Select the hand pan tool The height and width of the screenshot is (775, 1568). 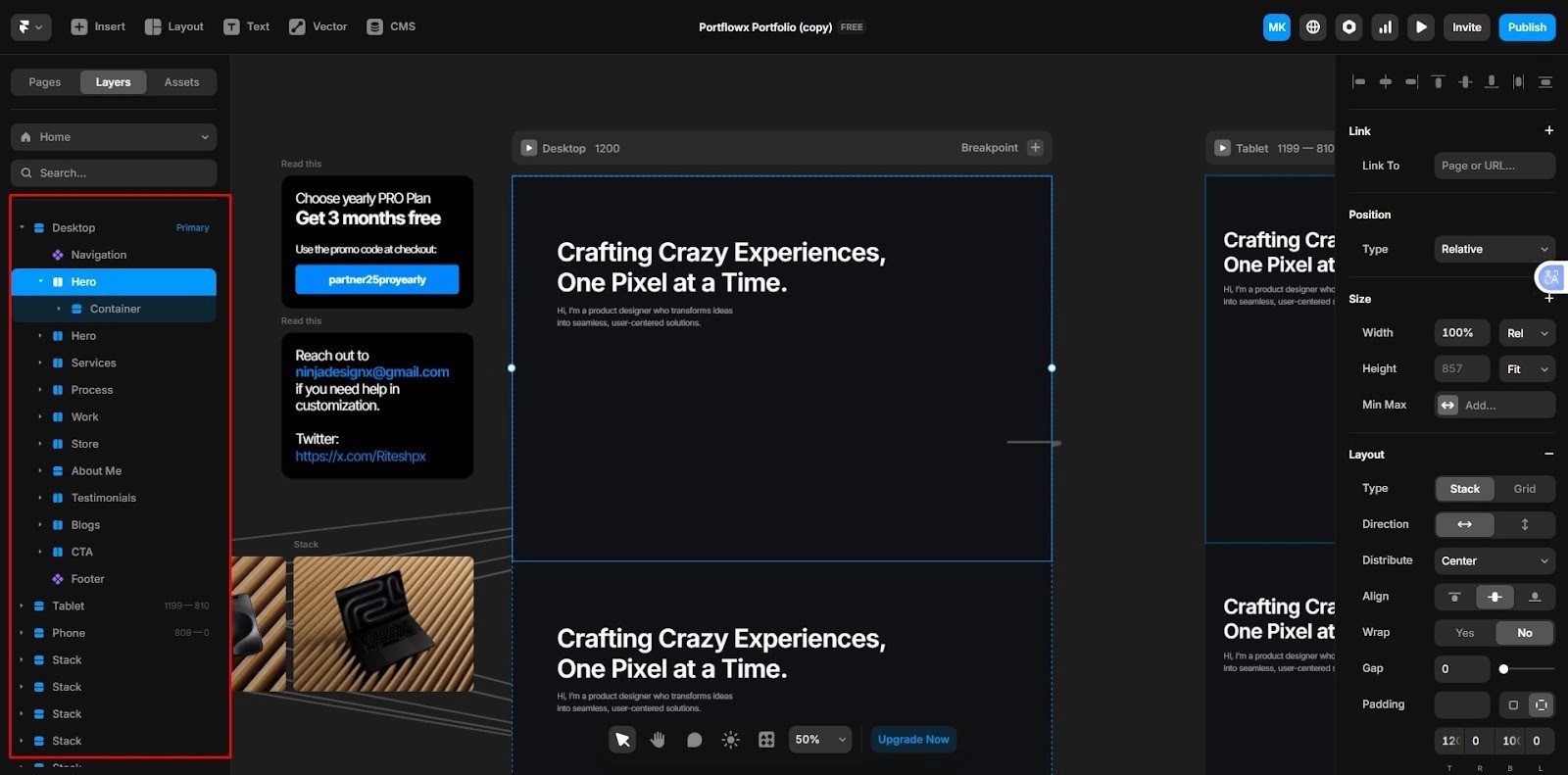click(x=658, y=740)
